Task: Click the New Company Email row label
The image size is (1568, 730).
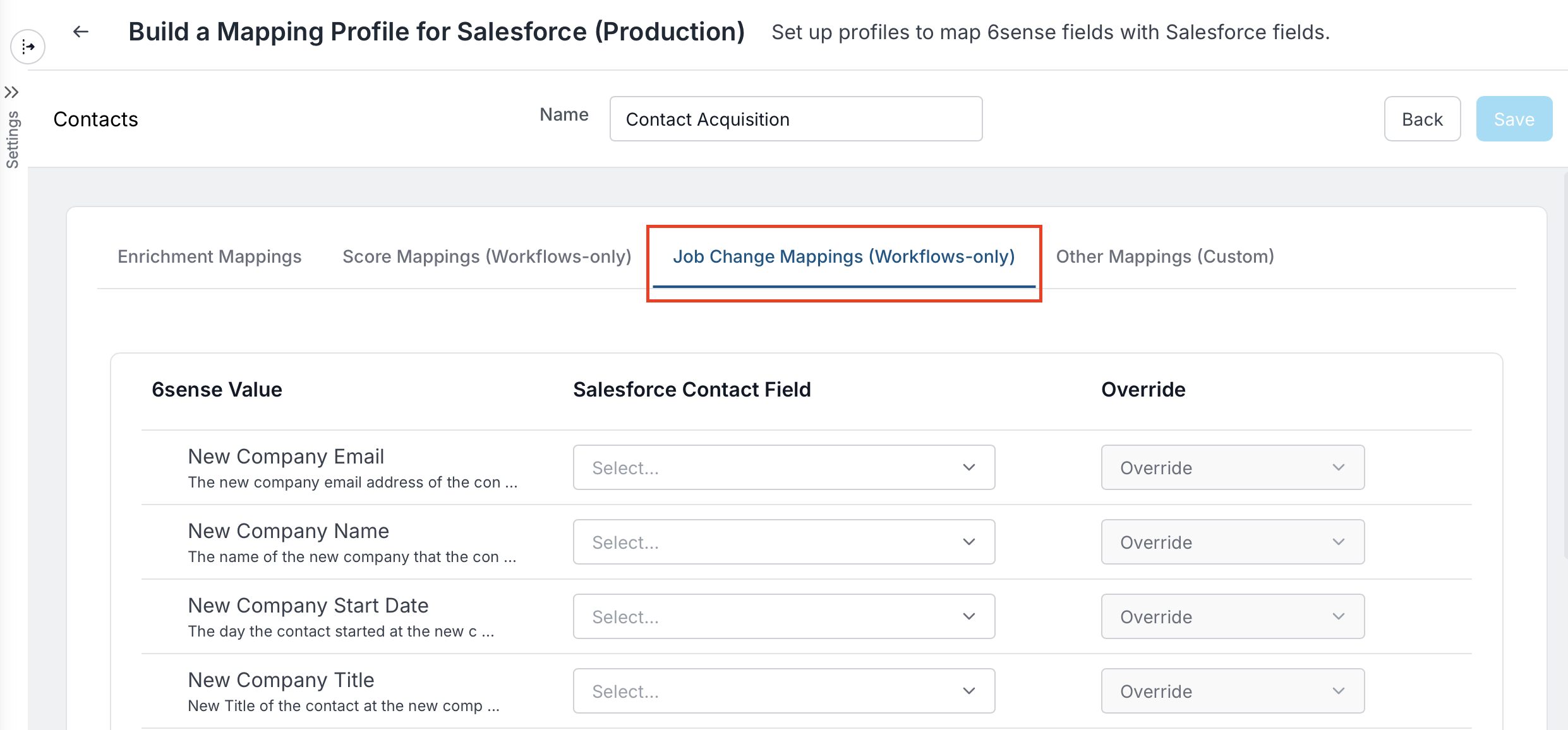Action: 286,456
